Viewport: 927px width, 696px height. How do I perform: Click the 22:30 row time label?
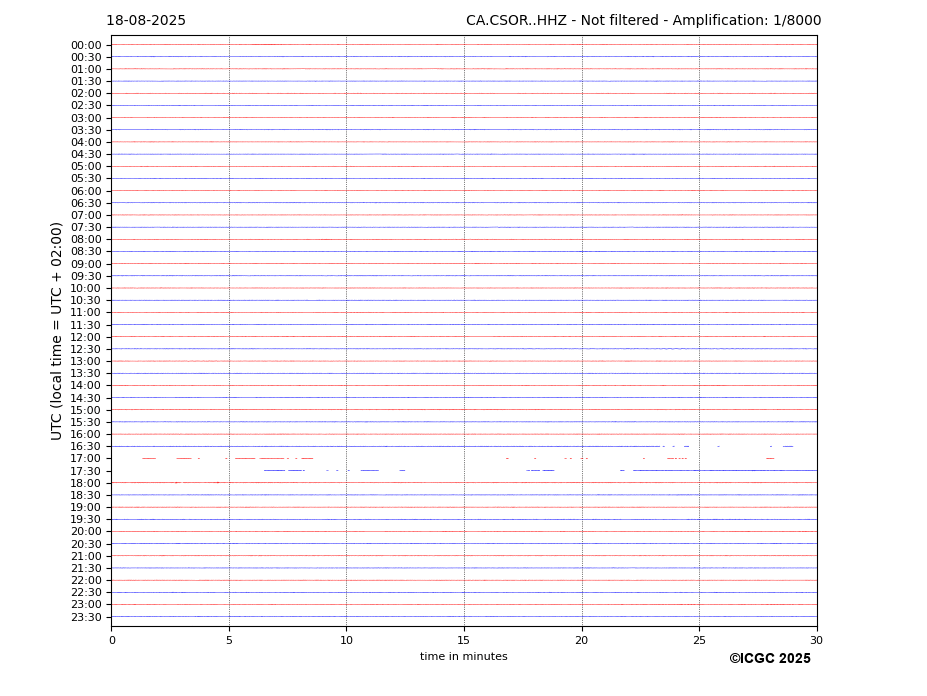point(86,593)
